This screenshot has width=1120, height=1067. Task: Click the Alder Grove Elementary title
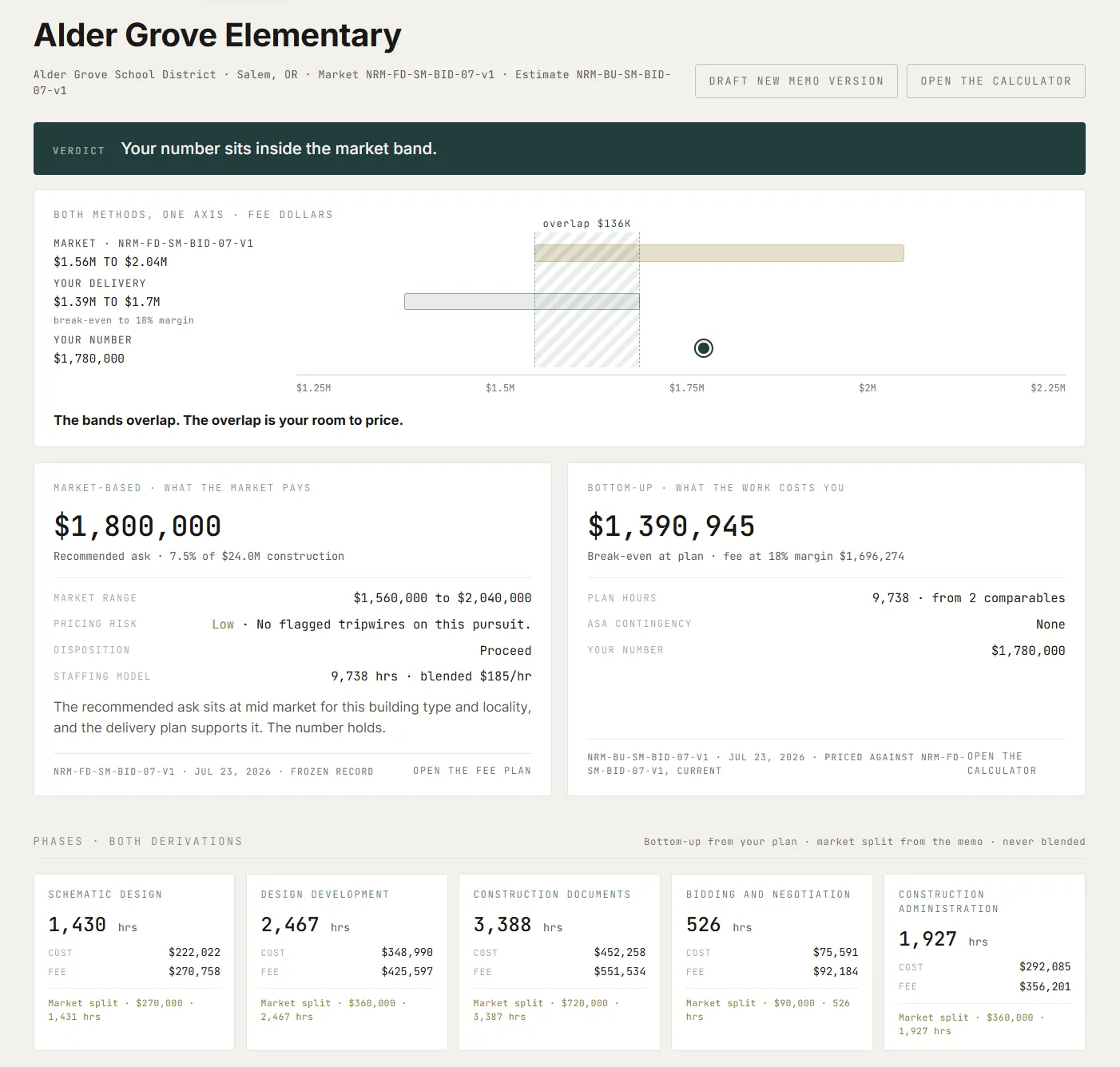217,35
